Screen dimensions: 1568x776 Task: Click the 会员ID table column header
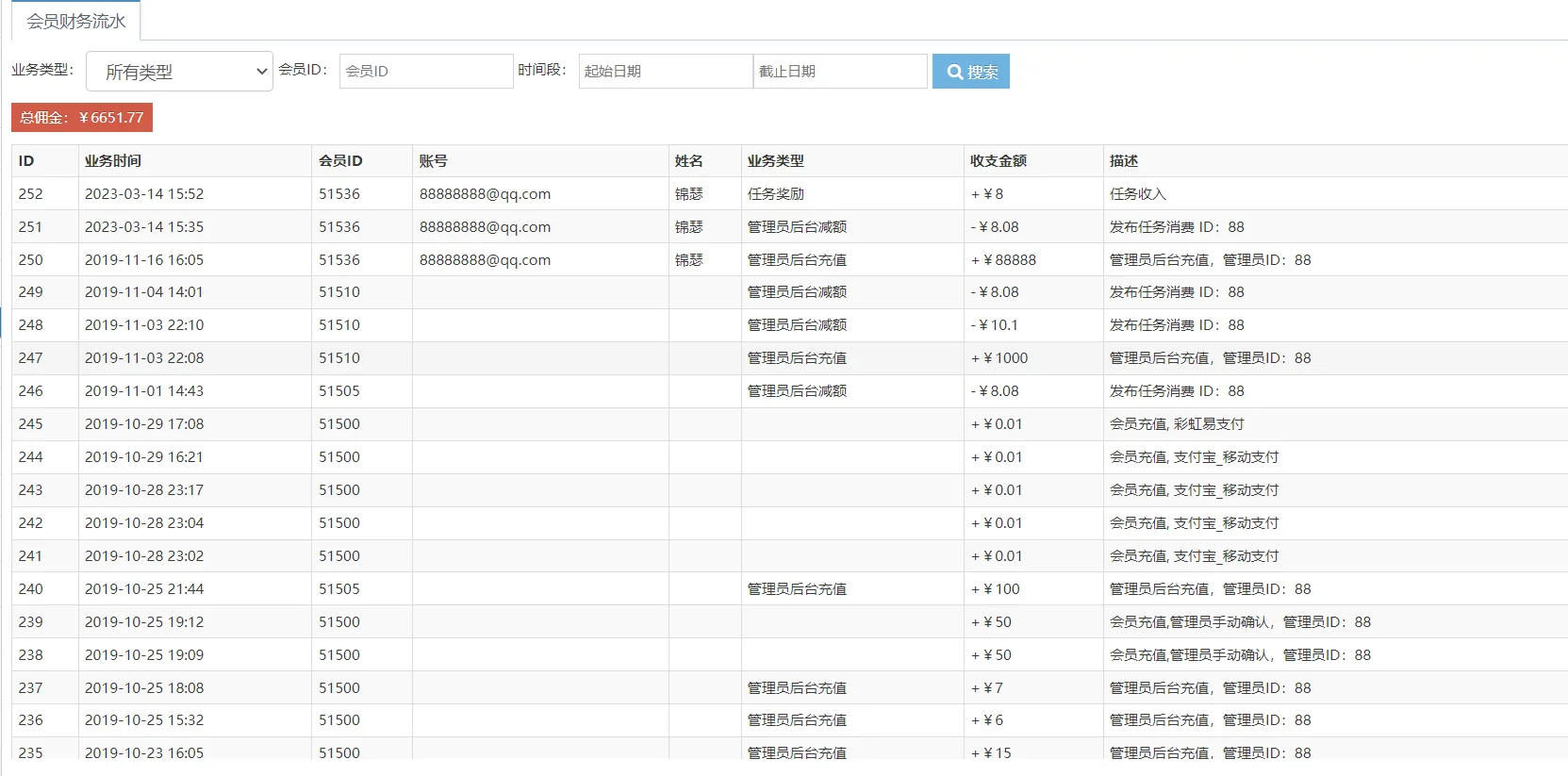[x=340, y=161]
